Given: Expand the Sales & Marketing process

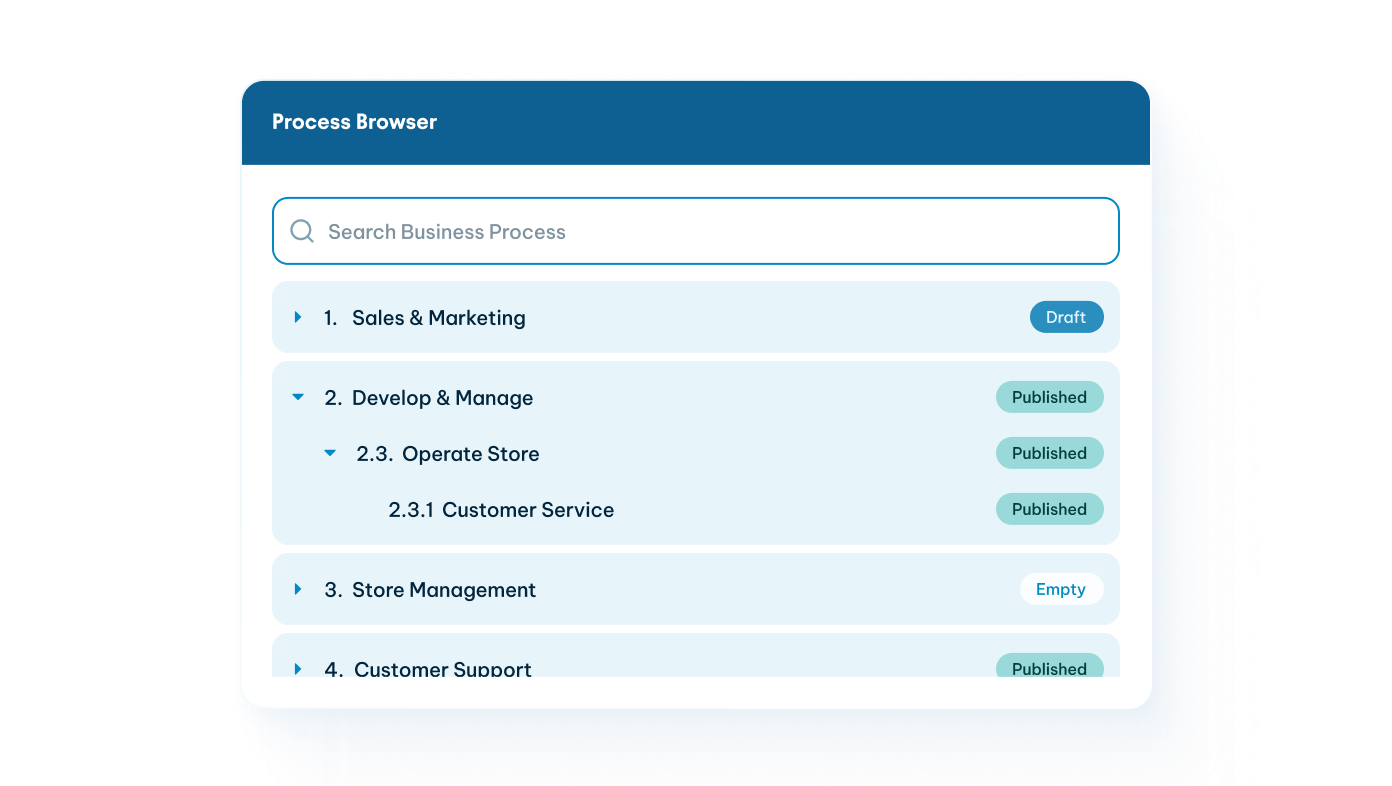Looking at the screenshot, I should coord(298,317).
